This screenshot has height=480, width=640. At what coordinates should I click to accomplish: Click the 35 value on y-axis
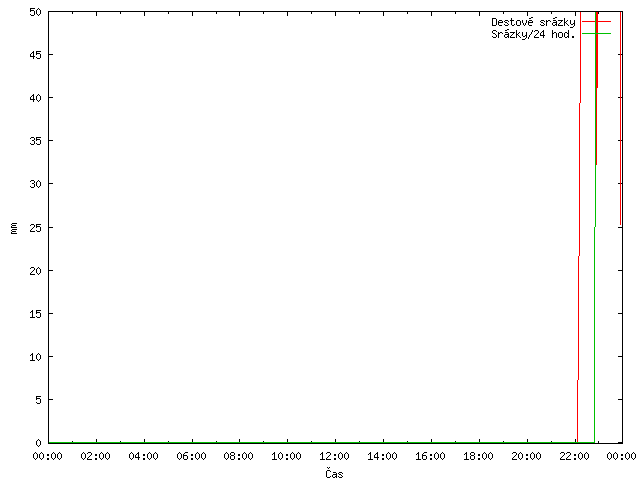[36, 141]
